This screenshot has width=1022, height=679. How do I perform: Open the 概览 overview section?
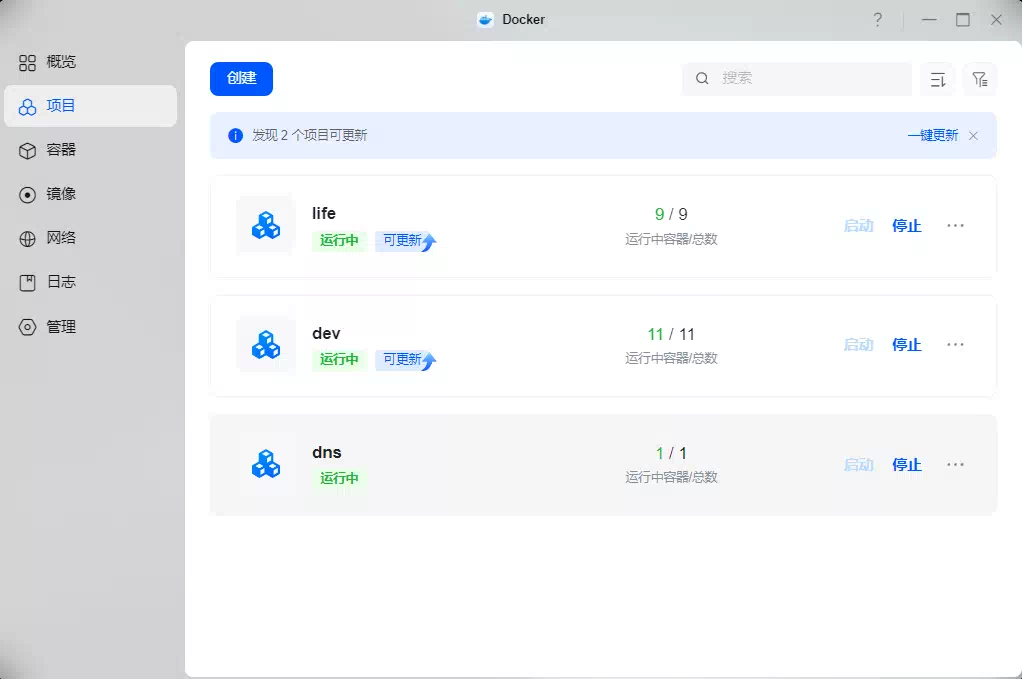tap(47, 62)
